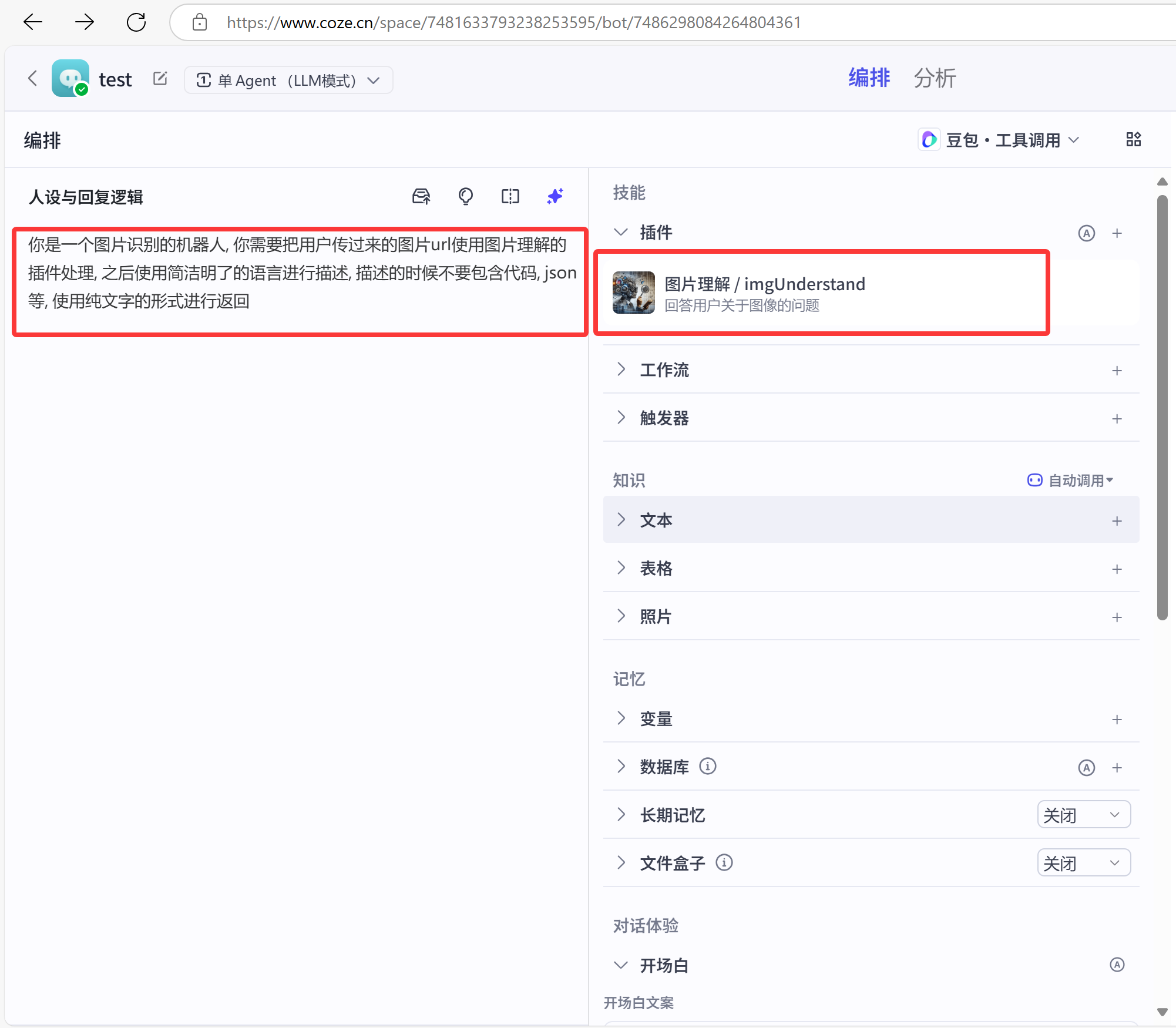Click the vertical scrollbar thumb

coord(1162,408)
